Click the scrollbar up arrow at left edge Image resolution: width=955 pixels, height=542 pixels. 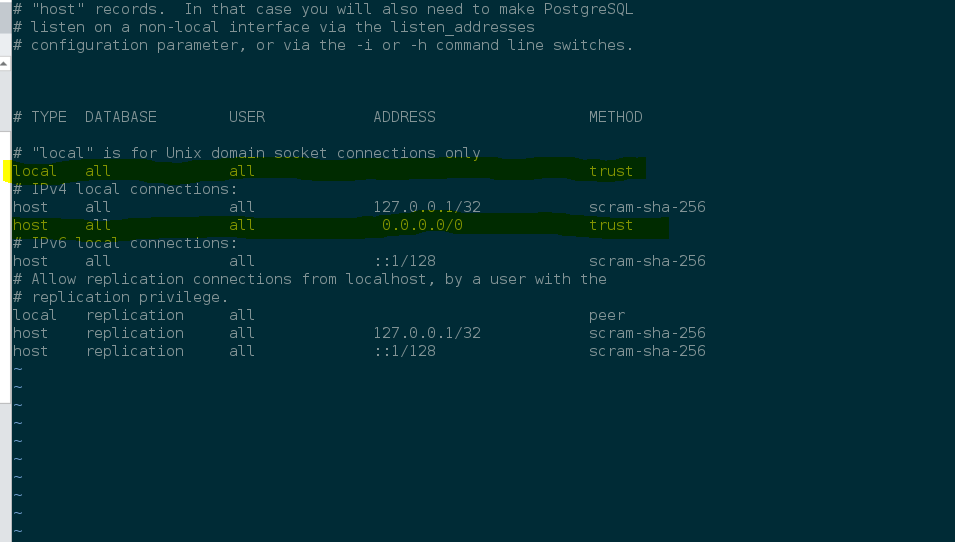(x=4, y=63)
